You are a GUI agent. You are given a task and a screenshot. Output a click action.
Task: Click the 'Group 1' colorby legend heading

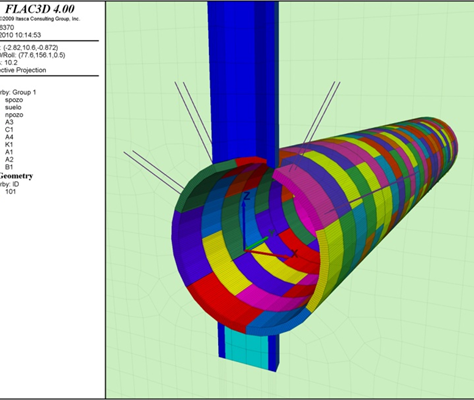(x=18, y=92)
